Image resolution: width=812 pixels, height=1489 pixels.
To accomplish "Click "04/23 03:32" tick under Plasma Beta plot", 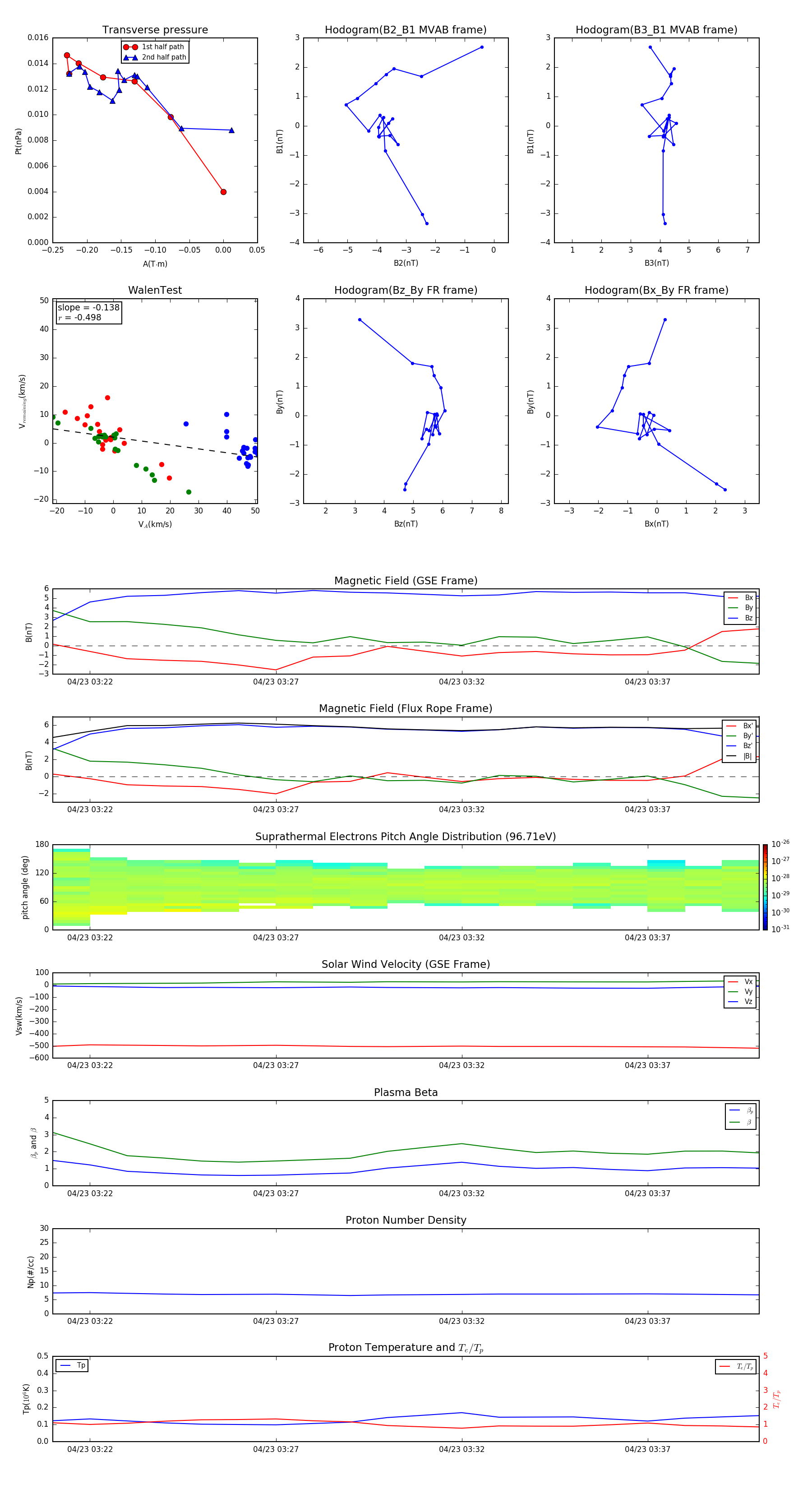I will (x=462, y=1193).
